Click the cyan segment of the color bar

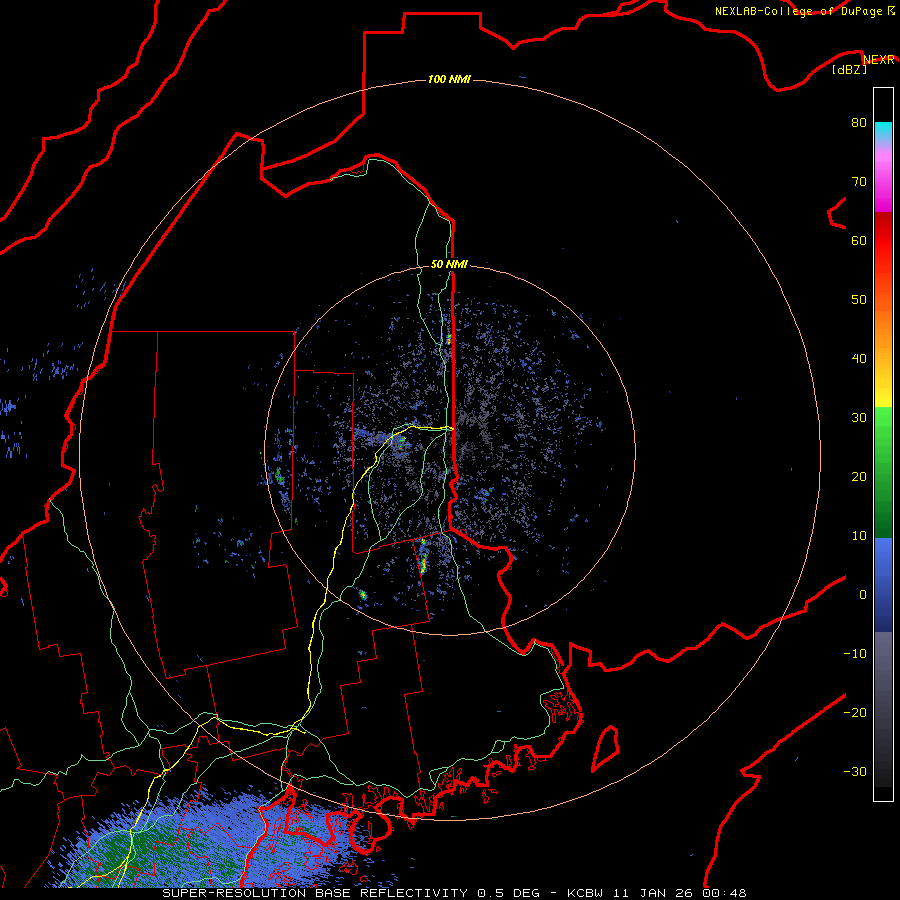pos(883,132)
